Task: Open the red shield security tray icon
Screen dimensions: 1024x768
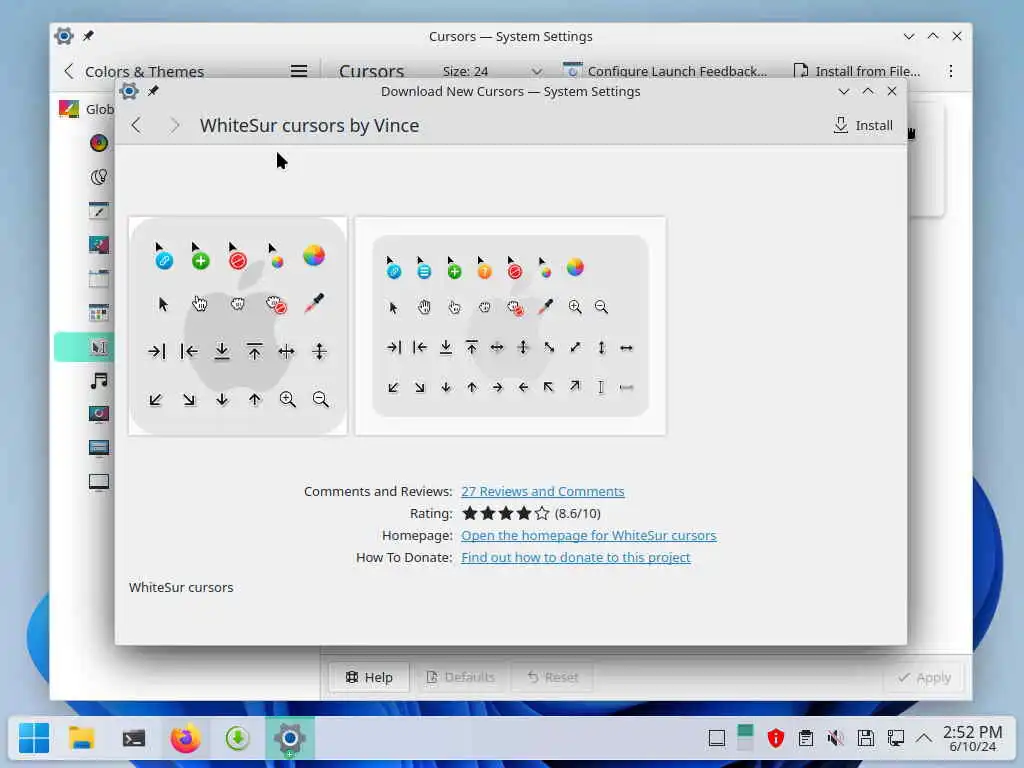Action: [x=776, y=739]
